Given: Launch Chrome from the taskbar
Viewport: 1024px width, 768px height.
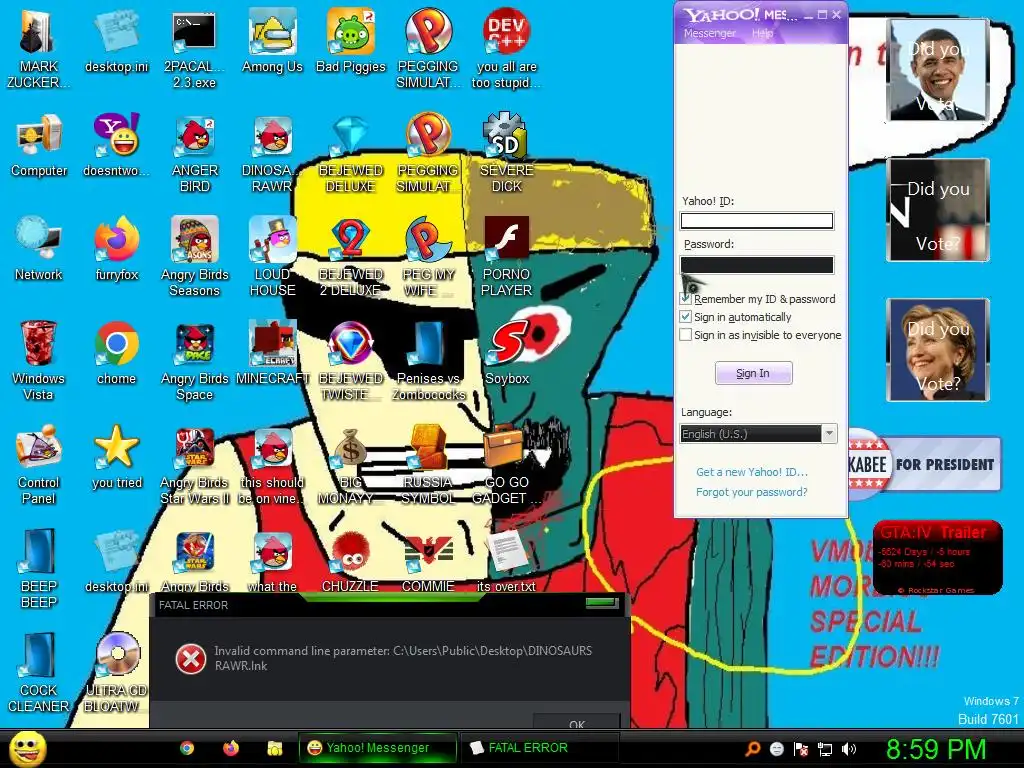Looking at the screenshot, I should pyautogui.click(x=187, y=748).
